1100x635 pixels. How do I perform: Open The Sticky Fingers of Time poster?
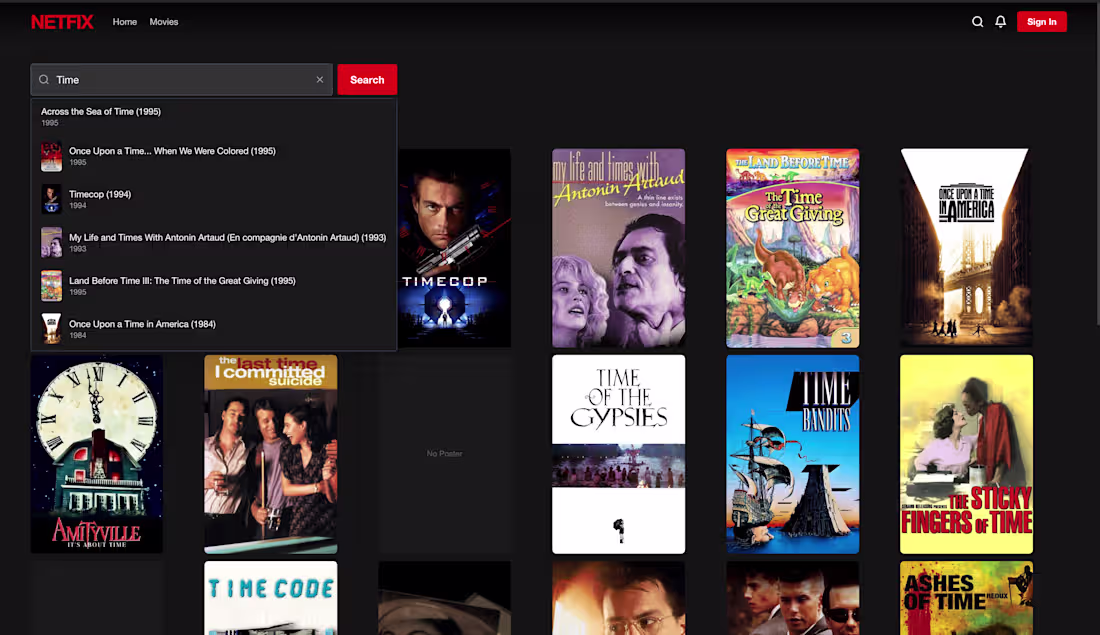[966, 454]
